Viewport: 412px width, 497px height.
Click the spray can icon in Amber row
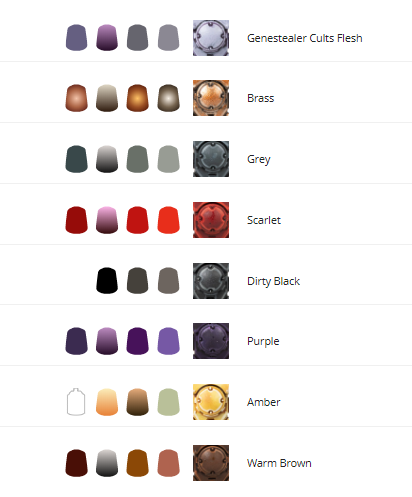(x=76, y=402)
